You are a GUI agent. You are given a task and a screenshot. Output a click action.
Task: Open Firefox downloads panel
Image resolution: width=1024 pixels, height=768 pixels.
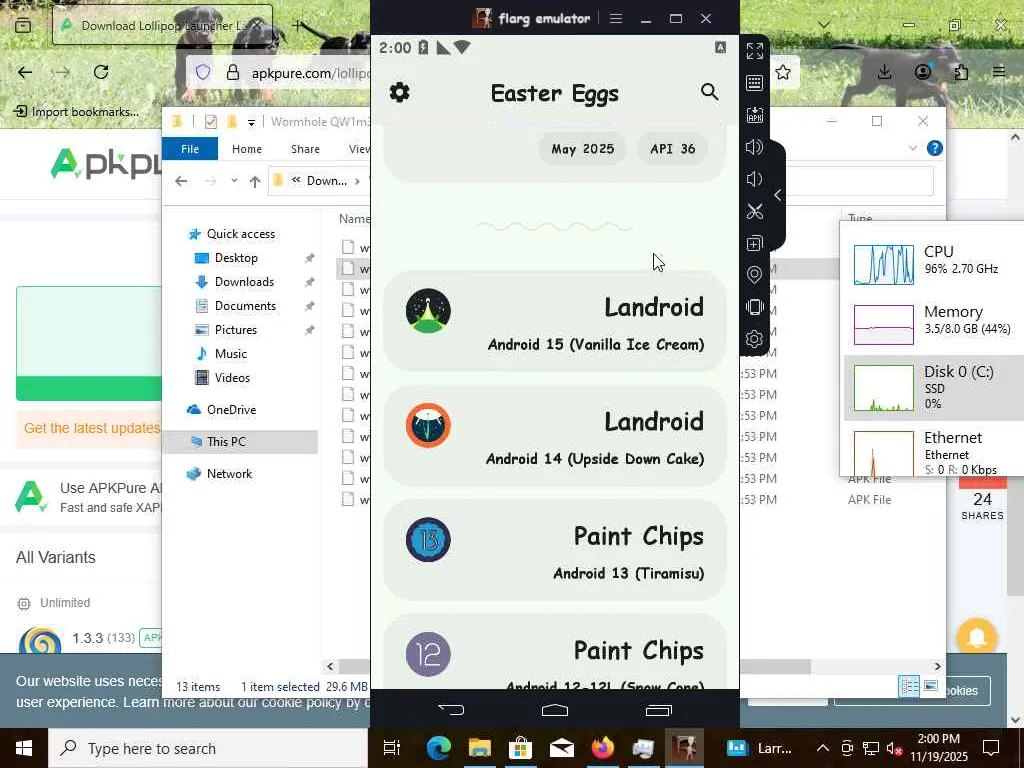(x=884, y=72)
